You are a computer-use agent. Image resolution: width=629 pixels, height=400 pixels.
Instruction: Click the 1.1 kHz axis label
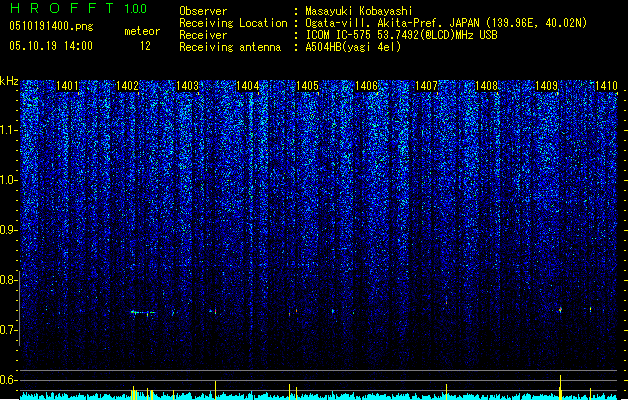[x=8, y=130]
